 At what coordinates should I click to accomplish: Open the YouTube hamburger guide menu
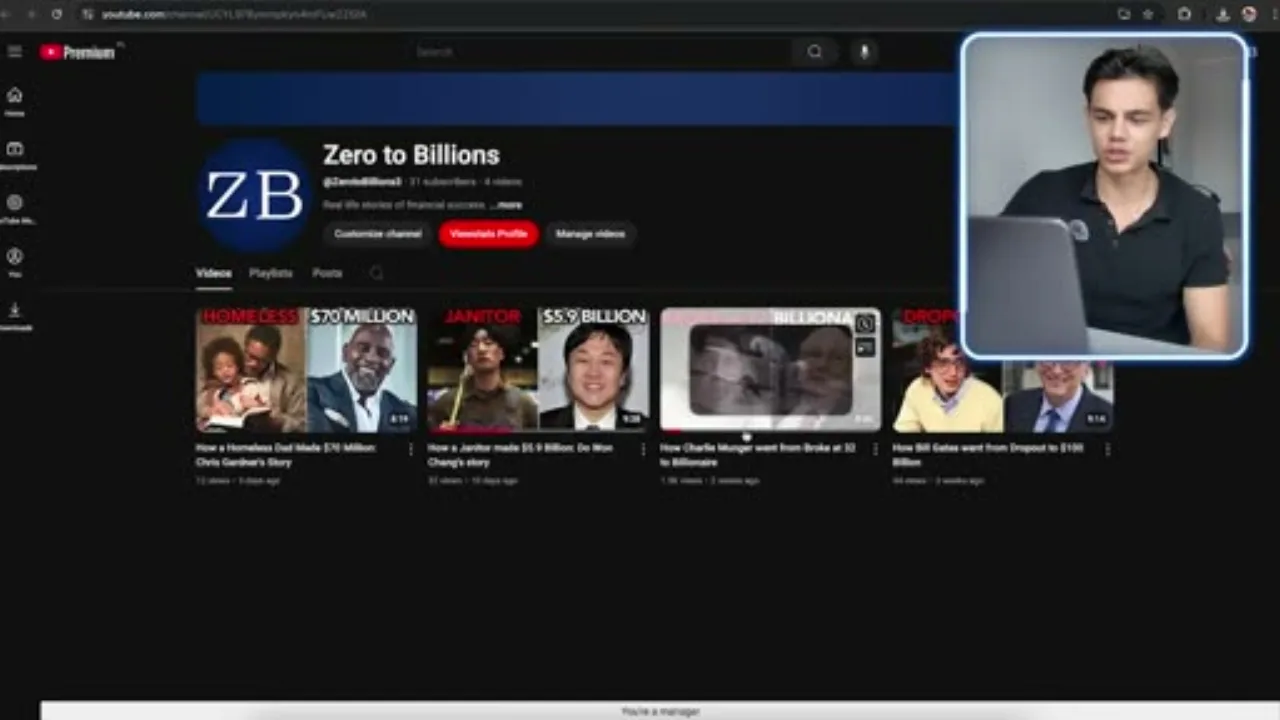coord(14,52)
